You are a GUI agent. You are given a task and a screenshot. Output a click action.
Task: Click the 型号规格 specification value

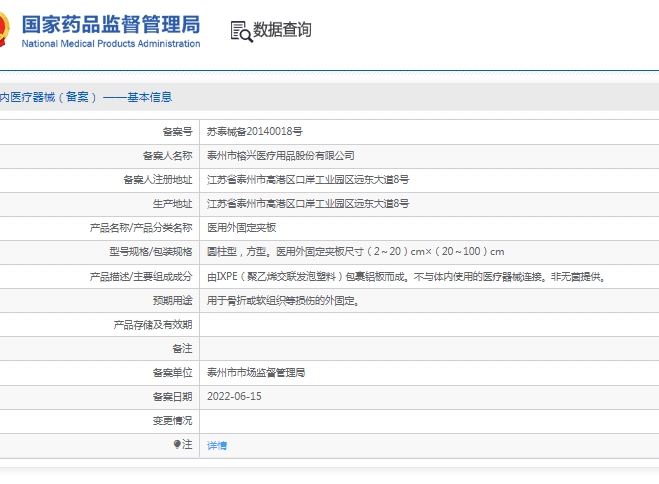pos(355,252)
